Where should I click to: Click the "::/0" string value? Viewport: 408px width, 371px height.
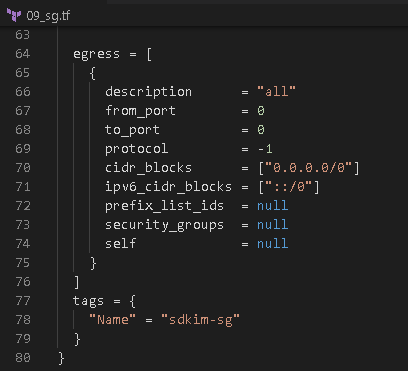coord(289,187)
